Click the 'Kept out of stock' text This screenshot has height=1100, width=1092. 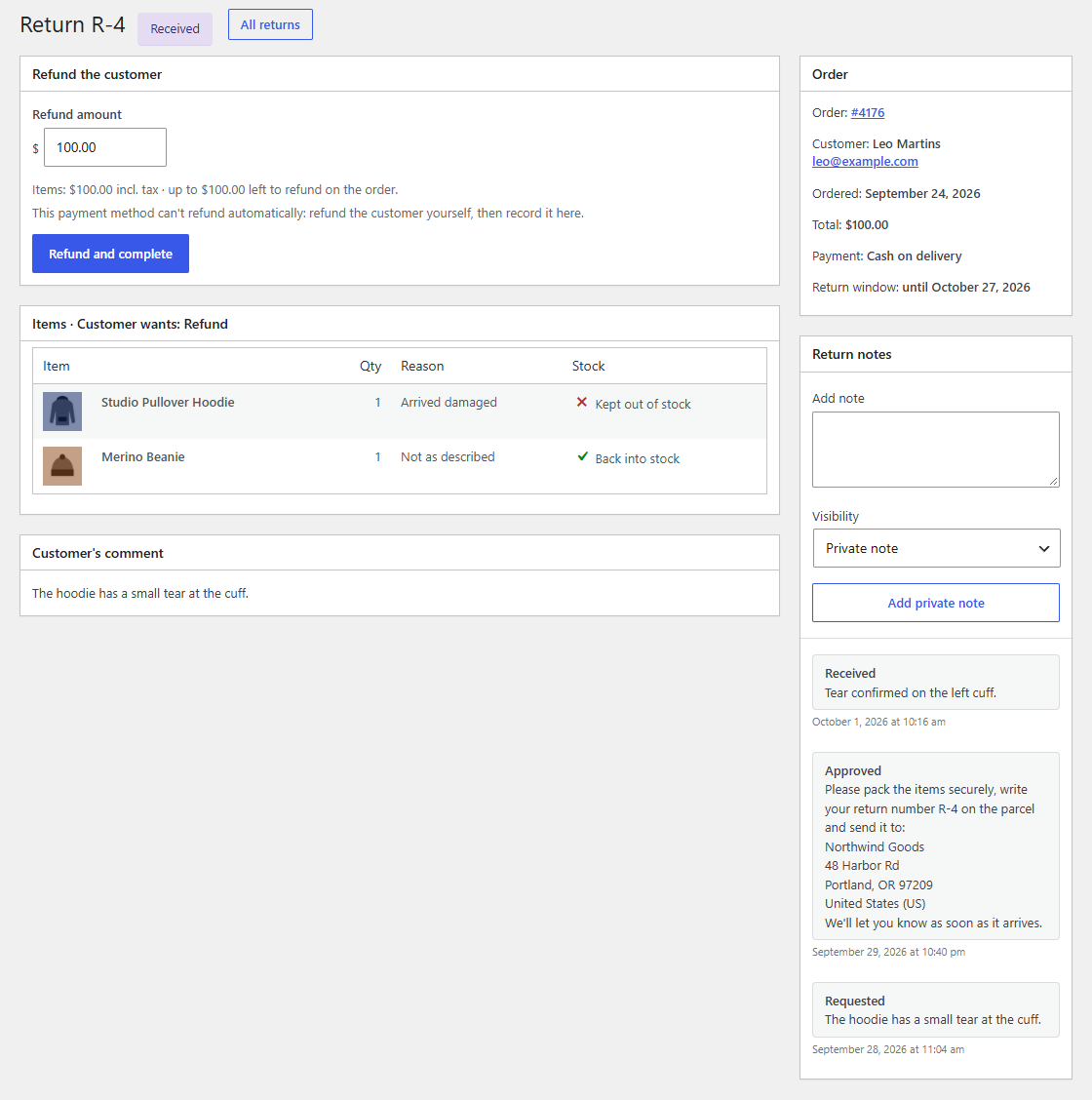coord(643,404)
